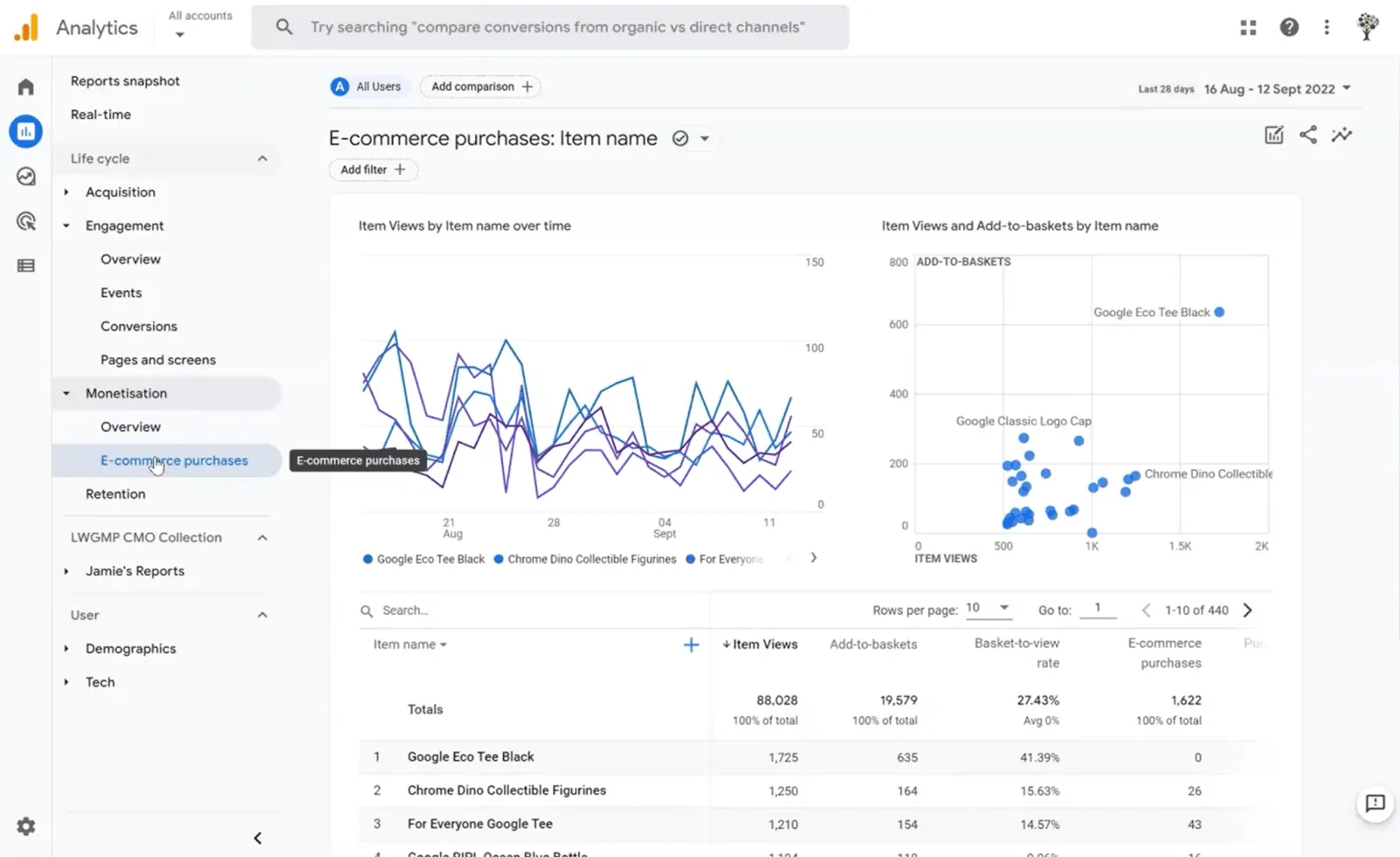Click the top search bar field
The image size is (1400, 857).
(x=549, y=27)
